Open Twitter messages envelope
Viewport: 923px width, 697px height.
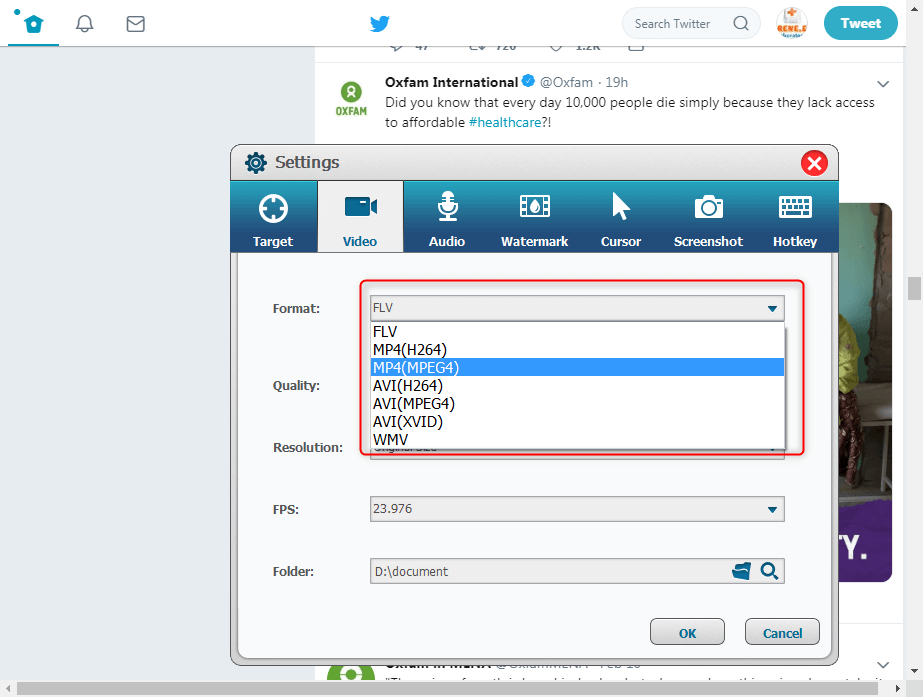[x=136, y=24]
